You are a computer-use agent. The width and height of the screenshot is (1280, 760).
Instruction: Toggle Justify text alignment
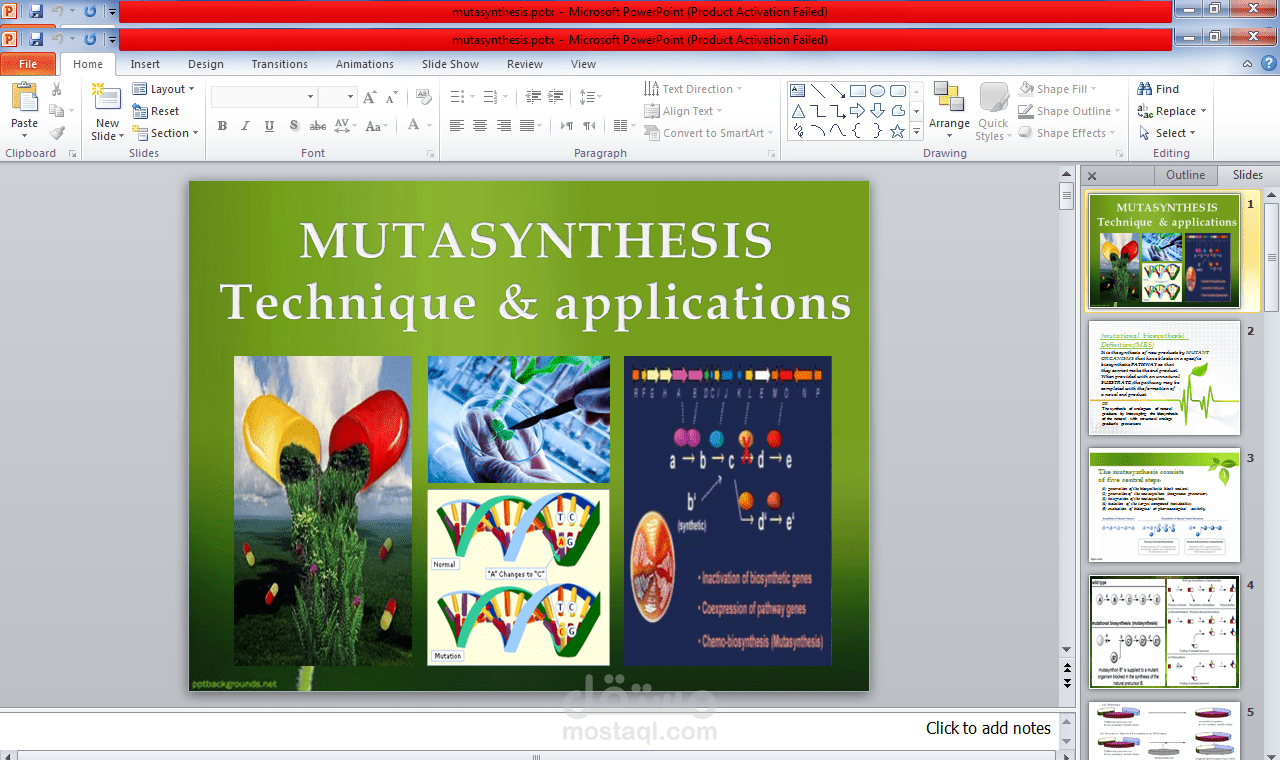pyautogui.click(x=527, y=126)
